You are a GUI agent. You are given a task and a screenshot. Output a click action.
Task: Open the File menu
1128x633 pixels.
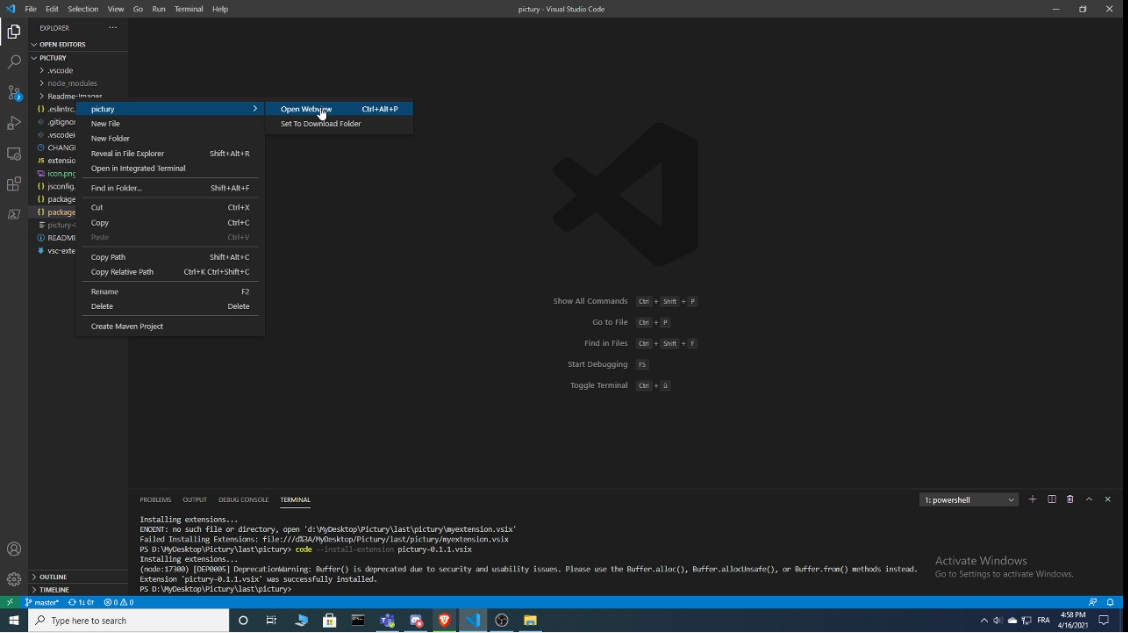point(30,9)
